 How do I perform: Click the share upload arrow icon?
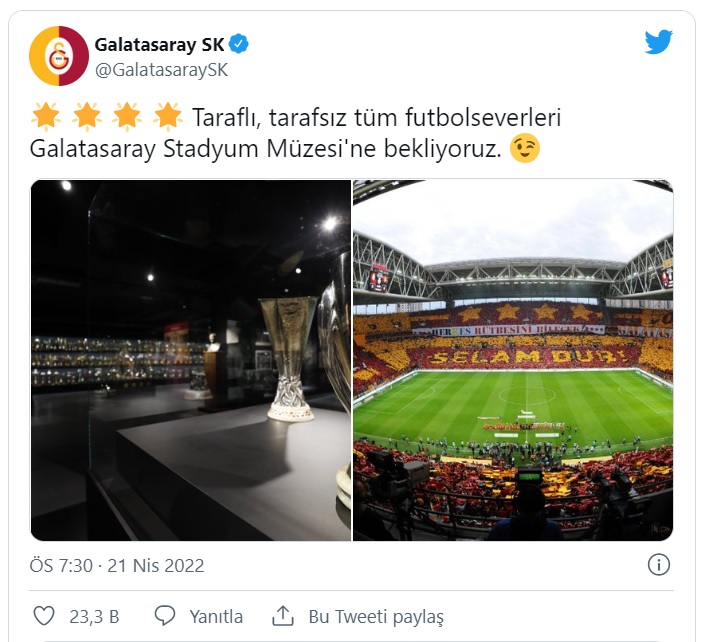pyautogui.click(x=283, y=616)
